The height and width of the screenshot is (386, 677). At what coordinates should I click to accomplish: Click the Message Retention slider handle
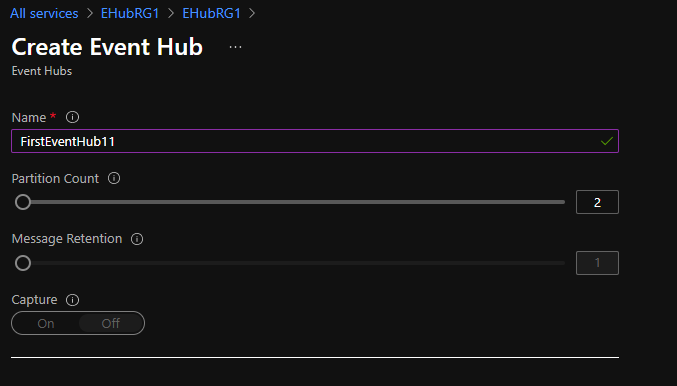pos(23,263)
